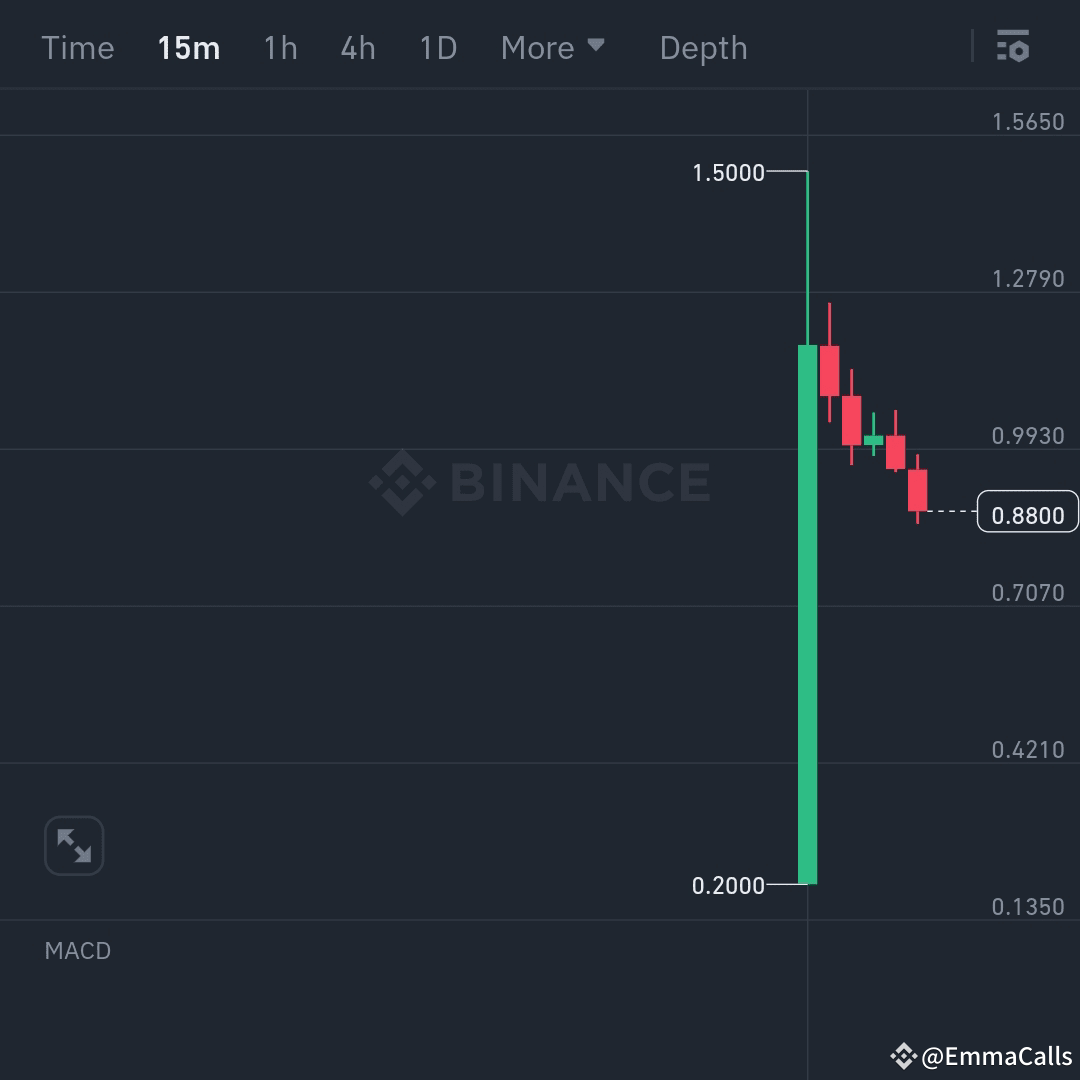Viewport: 1080px width, 1080px height.
Task: Switch to the 4h timeframe
Action: [x=358, y=47]
